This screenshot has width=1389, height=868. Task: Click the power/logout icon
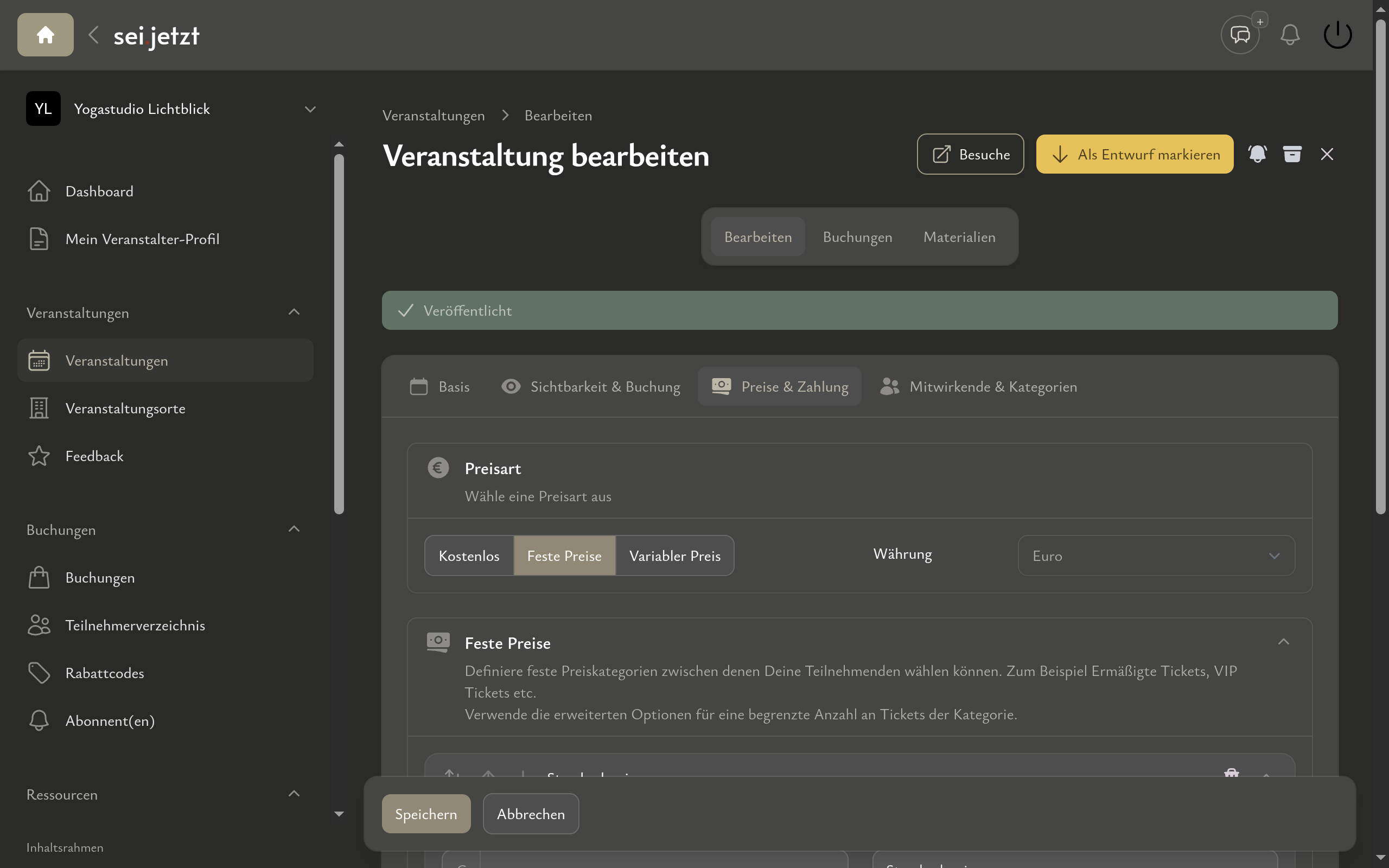tap(1337, 34)
